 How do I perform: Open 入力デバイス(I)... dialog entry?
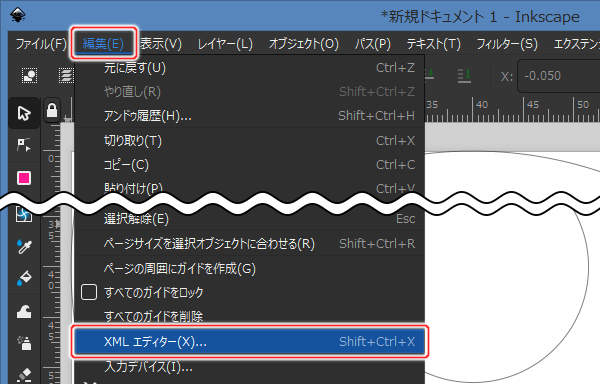coord(249,367)
